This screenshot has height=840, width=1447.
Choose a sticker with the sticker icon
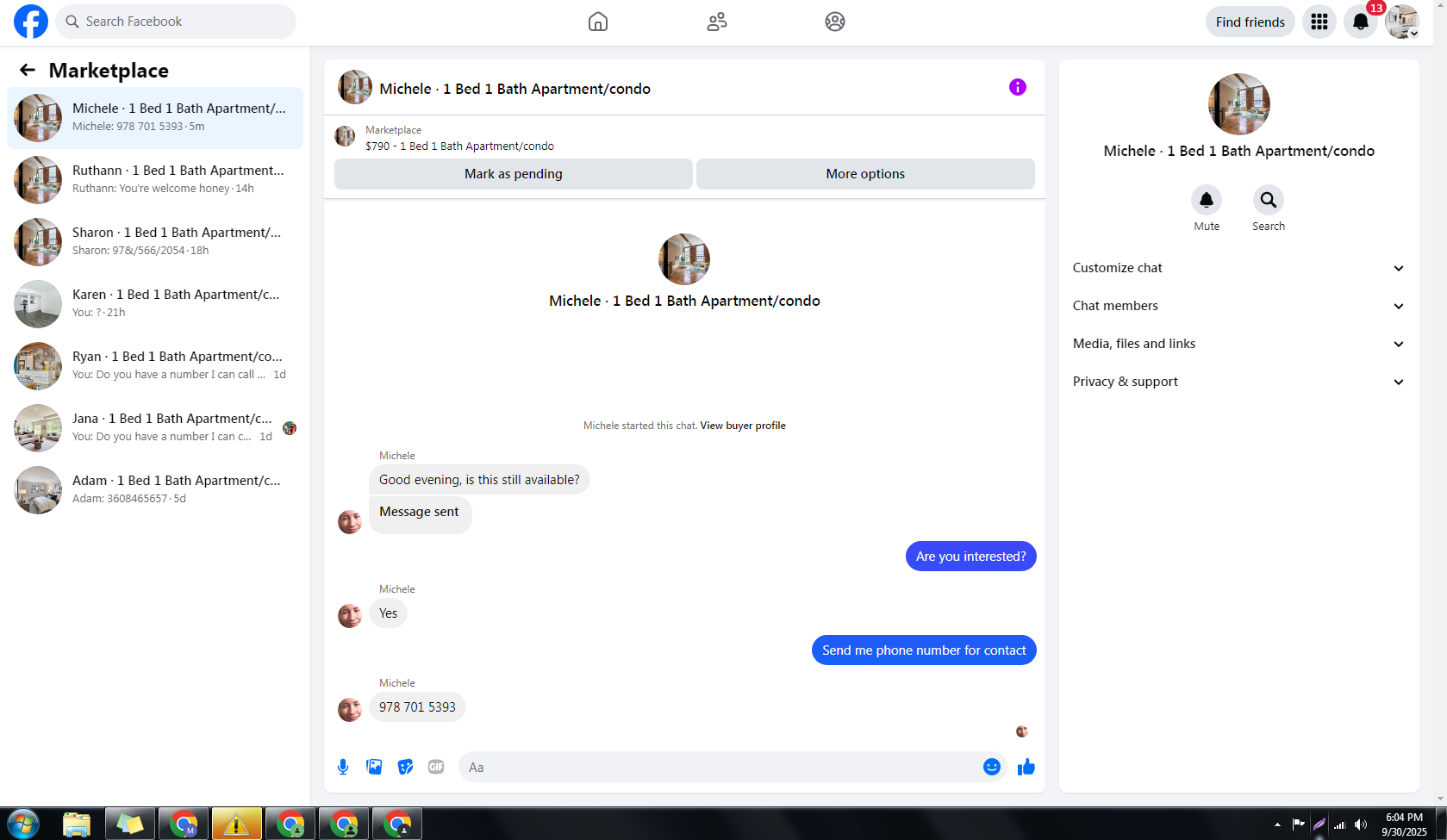405,767
